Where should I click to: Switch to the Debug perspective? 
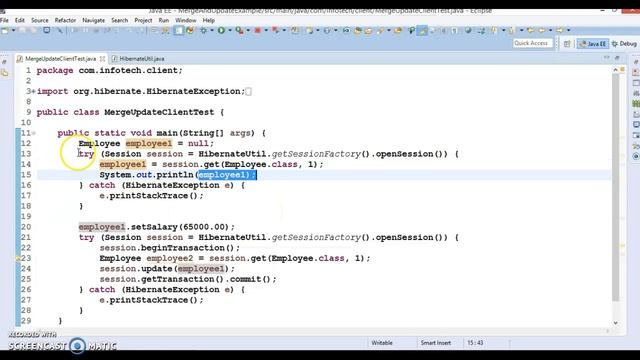pos(624,44)
